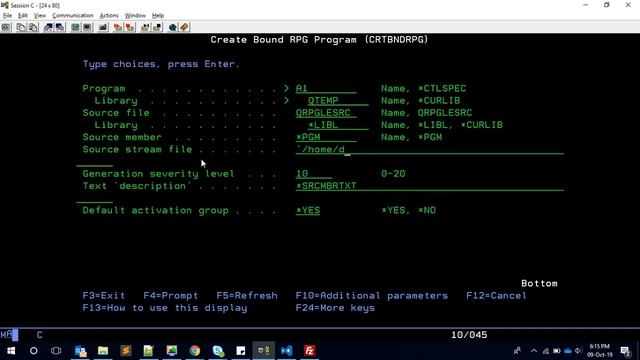Image resolution: width=640 pixels, height=360 pixels.
Task: Open the Windows Start menu
Action: (11, 351)
